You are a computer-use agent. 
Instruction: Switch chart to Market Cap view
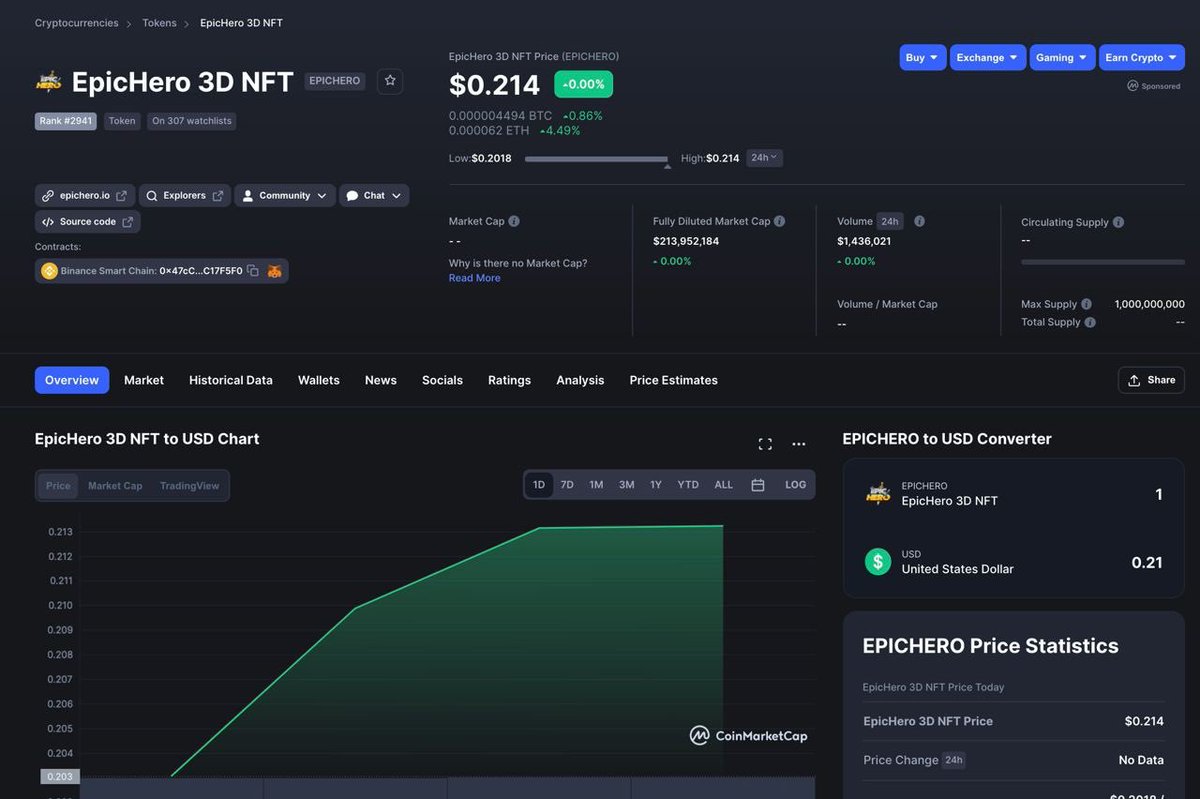tap(115, 486)
